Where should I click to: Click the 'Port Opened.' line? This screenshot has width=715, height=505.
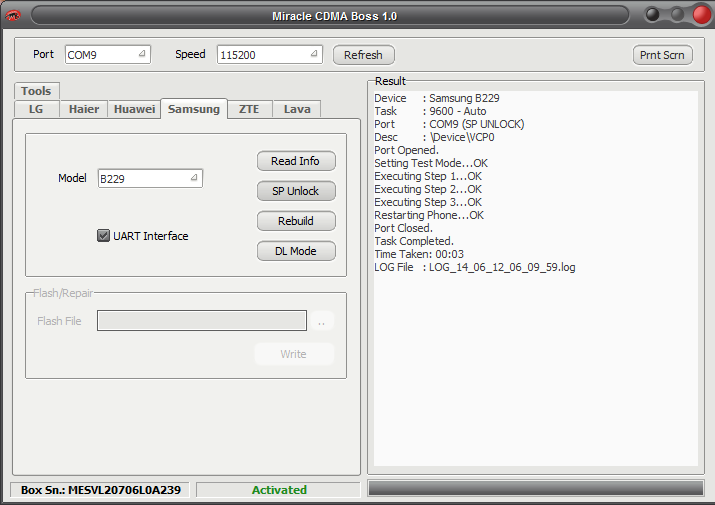[406, 150]
